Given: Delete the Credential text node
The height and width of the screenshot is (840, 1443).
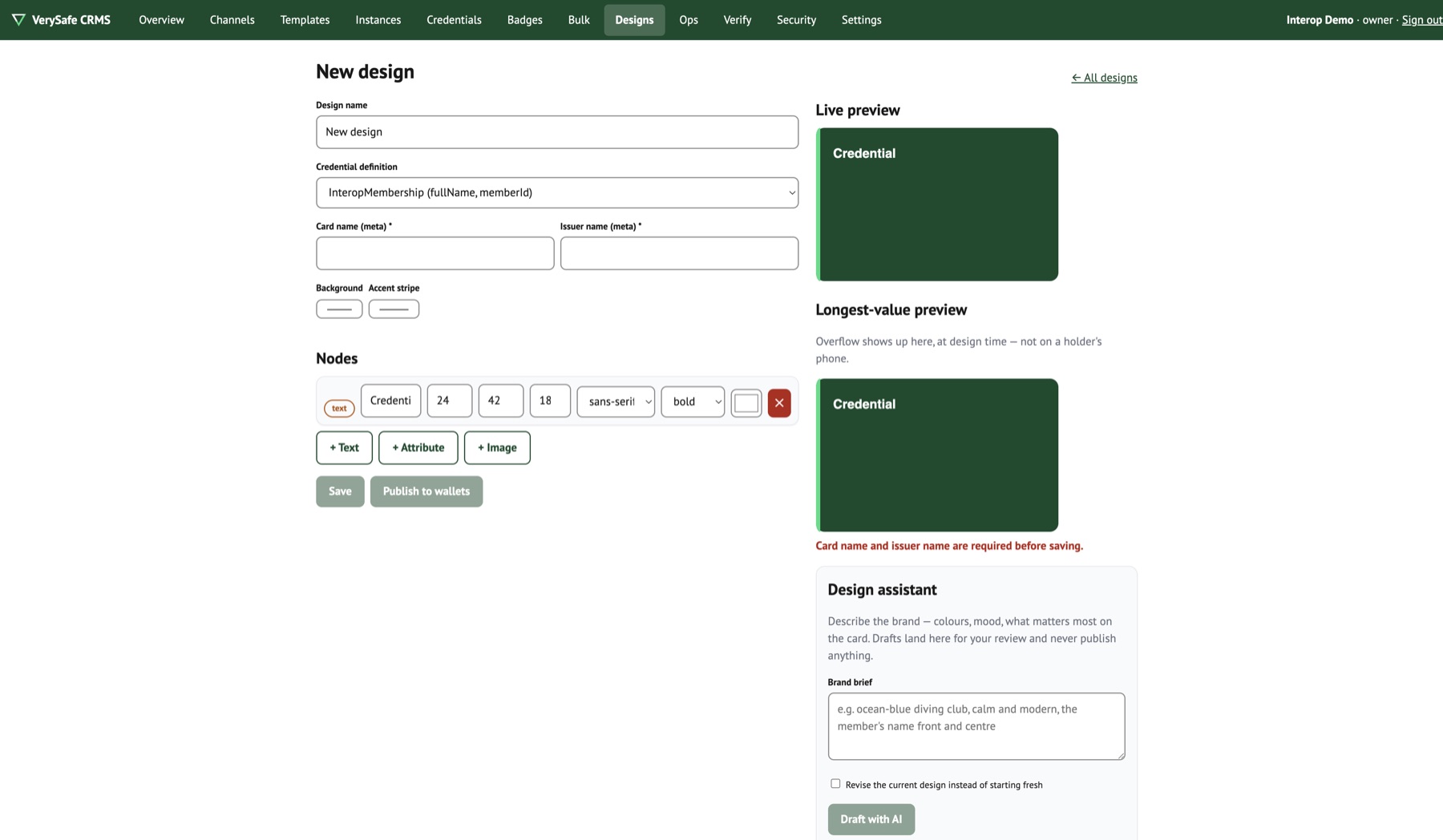Looking at the screenshot, I should (x=779, y=403).
